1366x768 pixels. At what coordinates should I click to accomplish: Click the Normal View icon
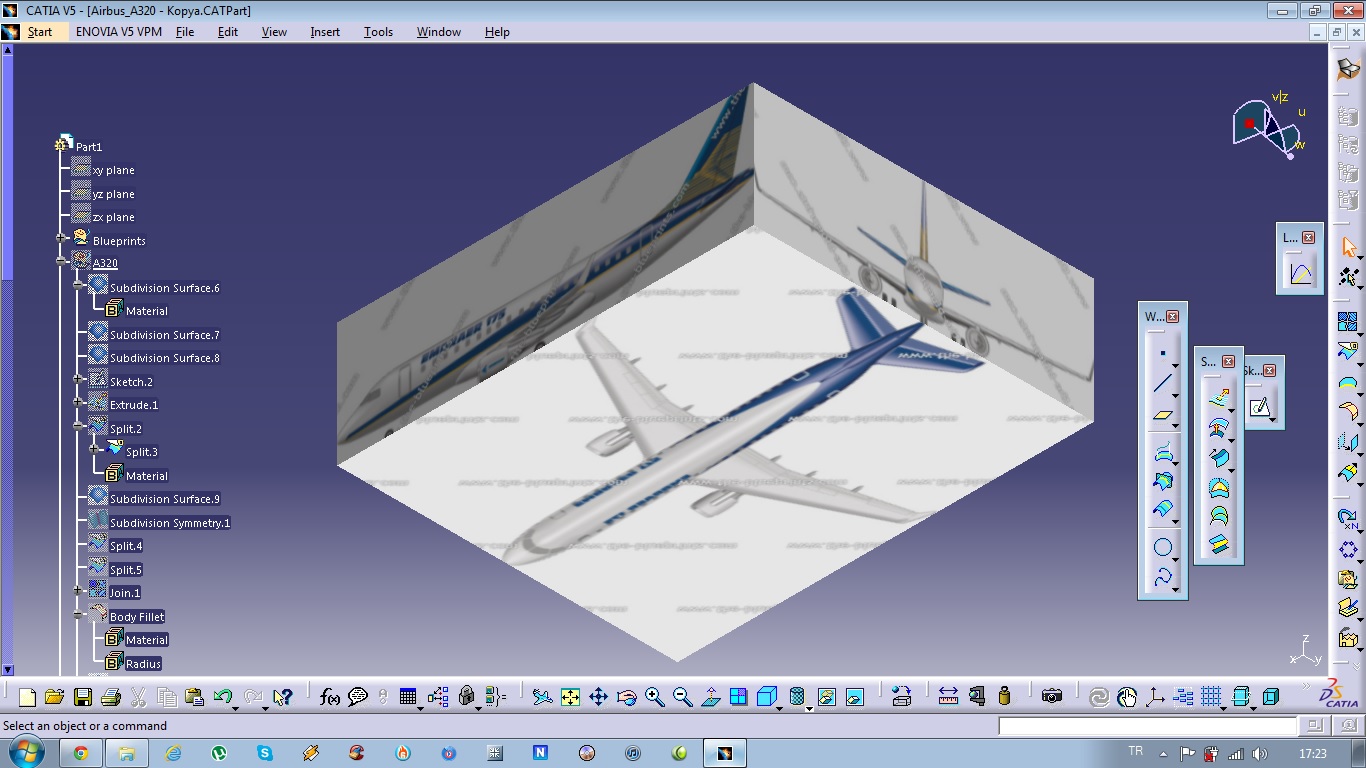[711, 697]
